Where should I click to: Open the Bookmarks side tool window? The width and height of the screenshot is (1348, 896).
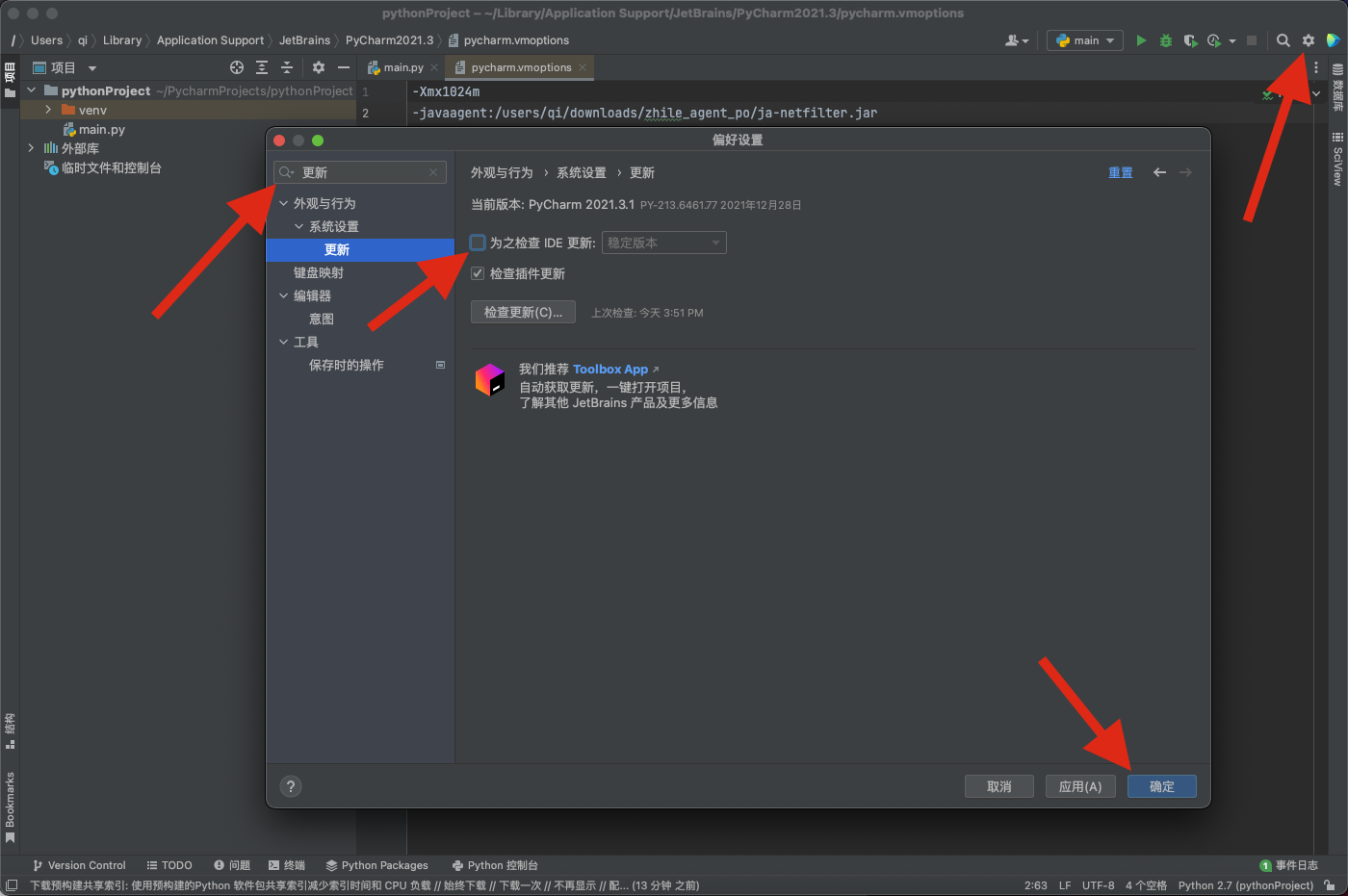tap(10, 806)
